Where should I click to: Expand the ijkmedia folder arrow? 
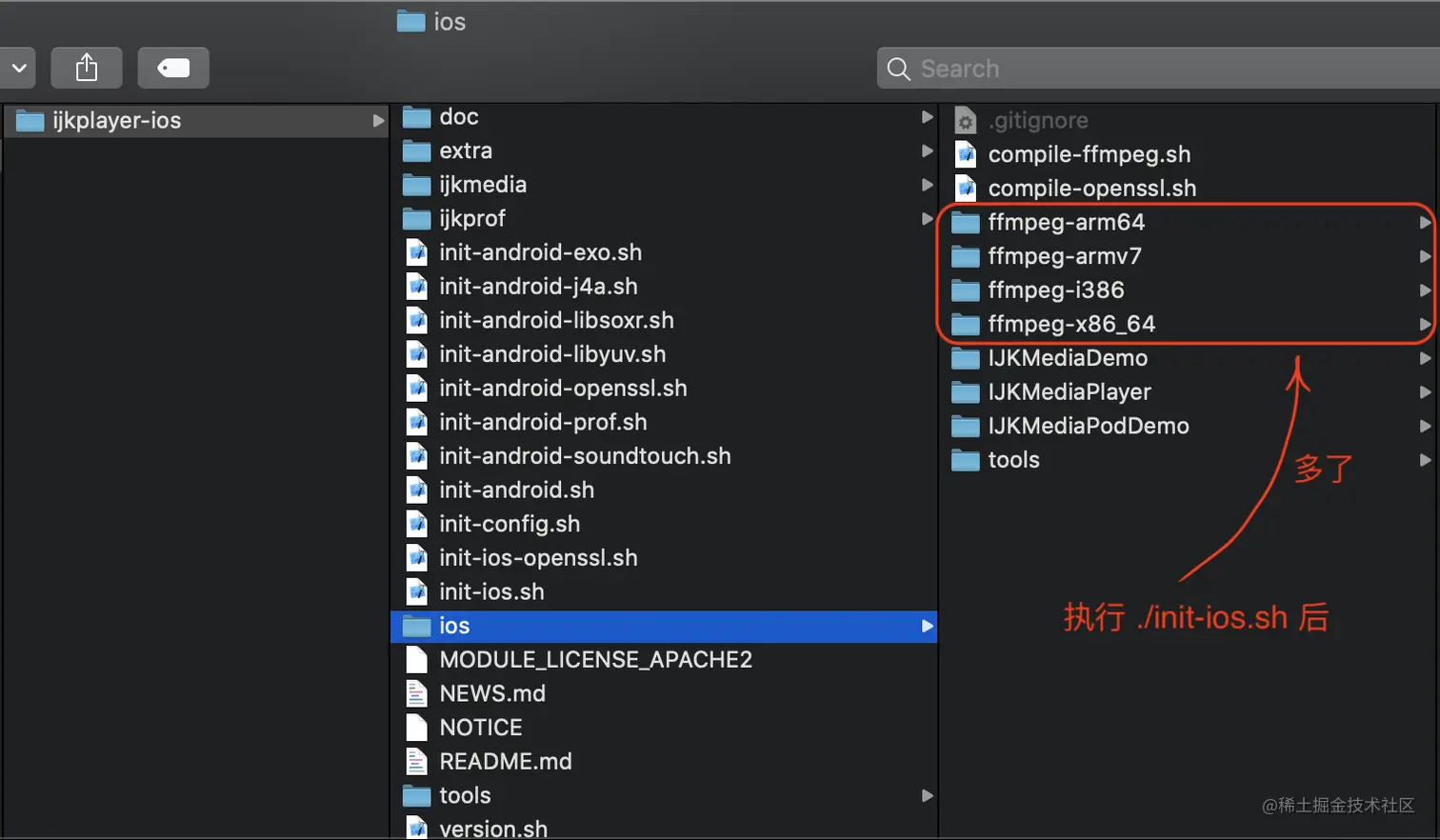[927, 185]
